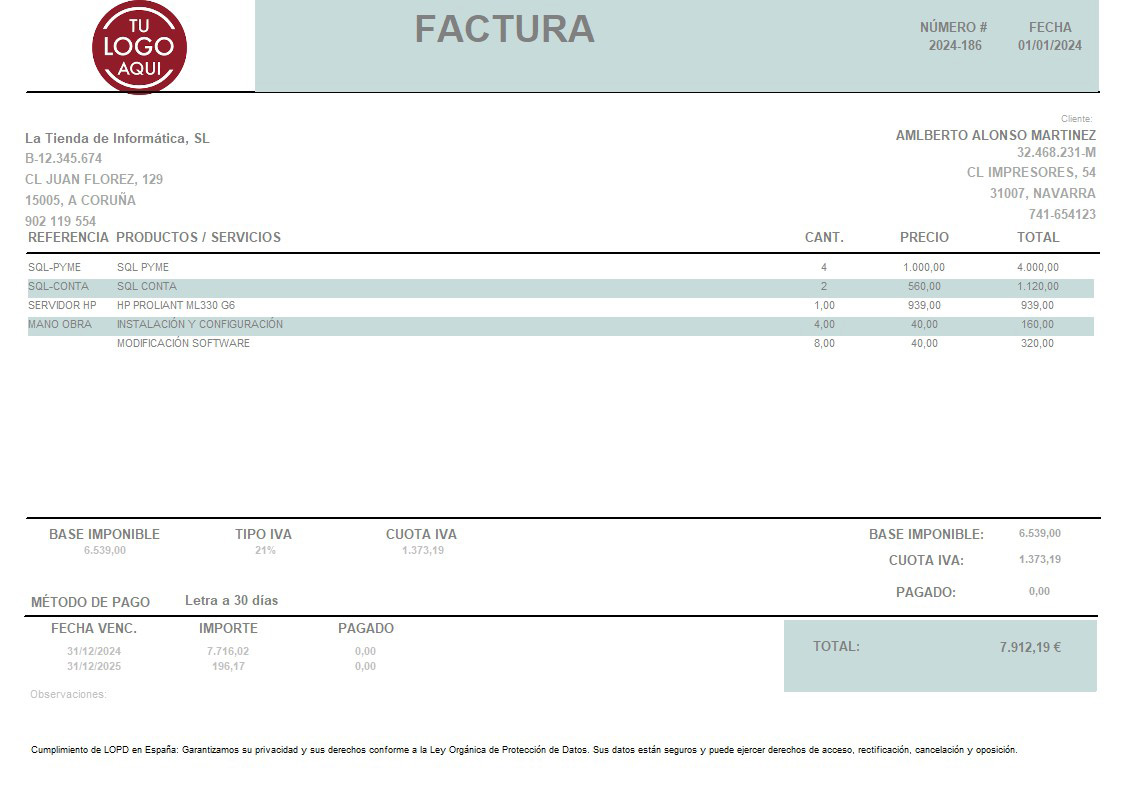Click the TU LOGO AQUI circular logo
Viewport: 1124px width, 795px height.
click(139, 46)
